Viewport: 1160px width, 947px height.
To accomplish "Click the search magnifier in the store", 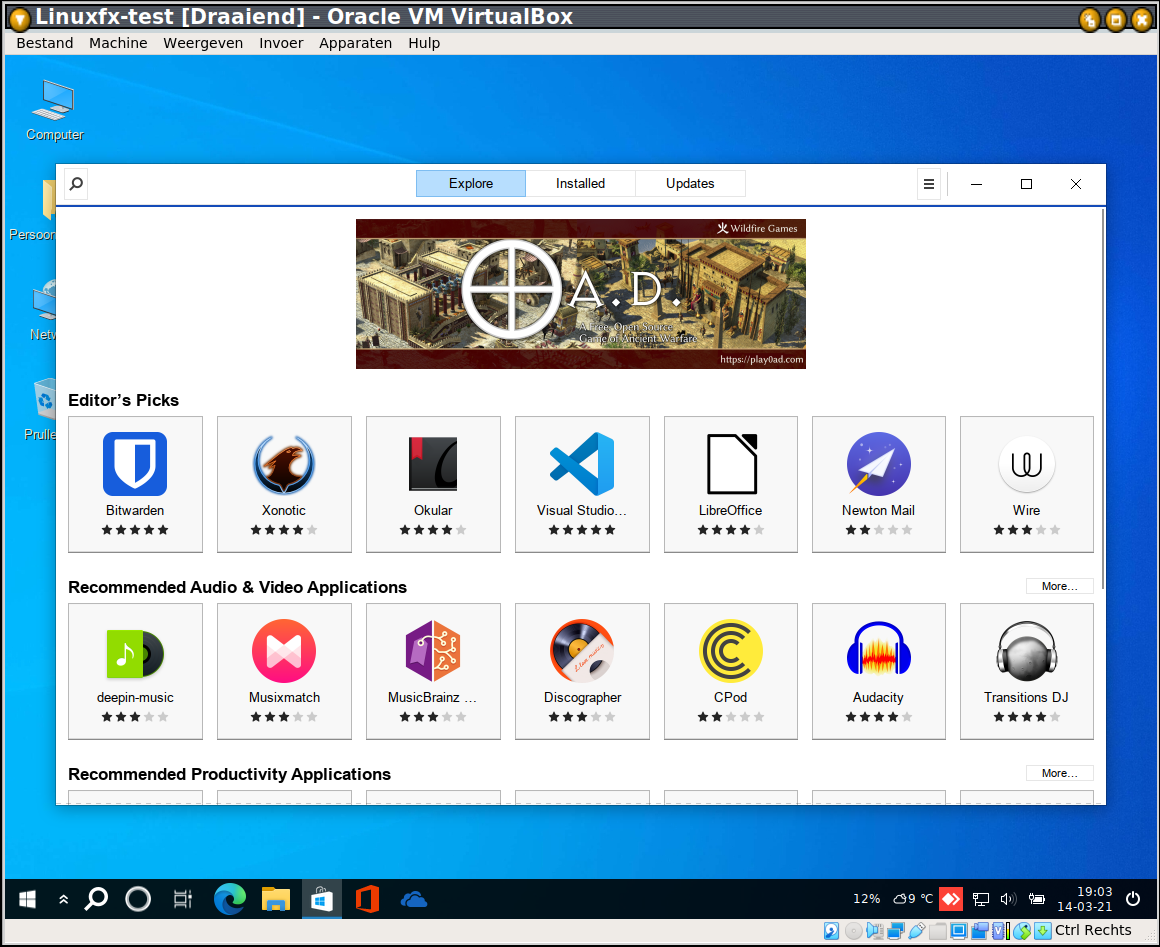I will 76,183.
